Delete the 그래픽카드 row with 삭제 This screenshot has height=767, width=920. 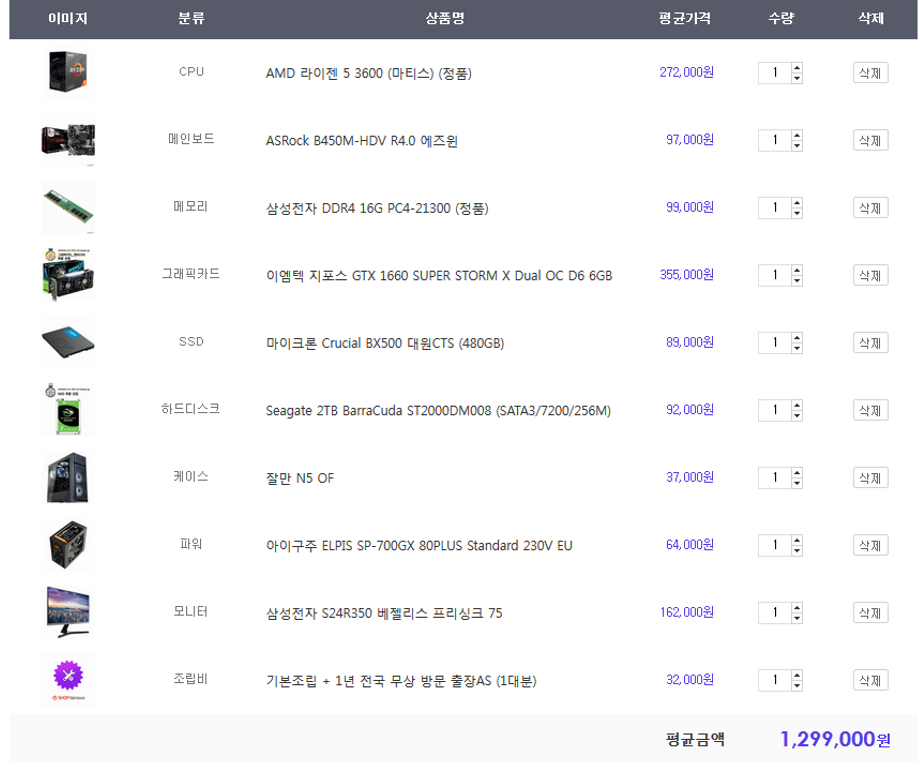(x=870, y=275)
